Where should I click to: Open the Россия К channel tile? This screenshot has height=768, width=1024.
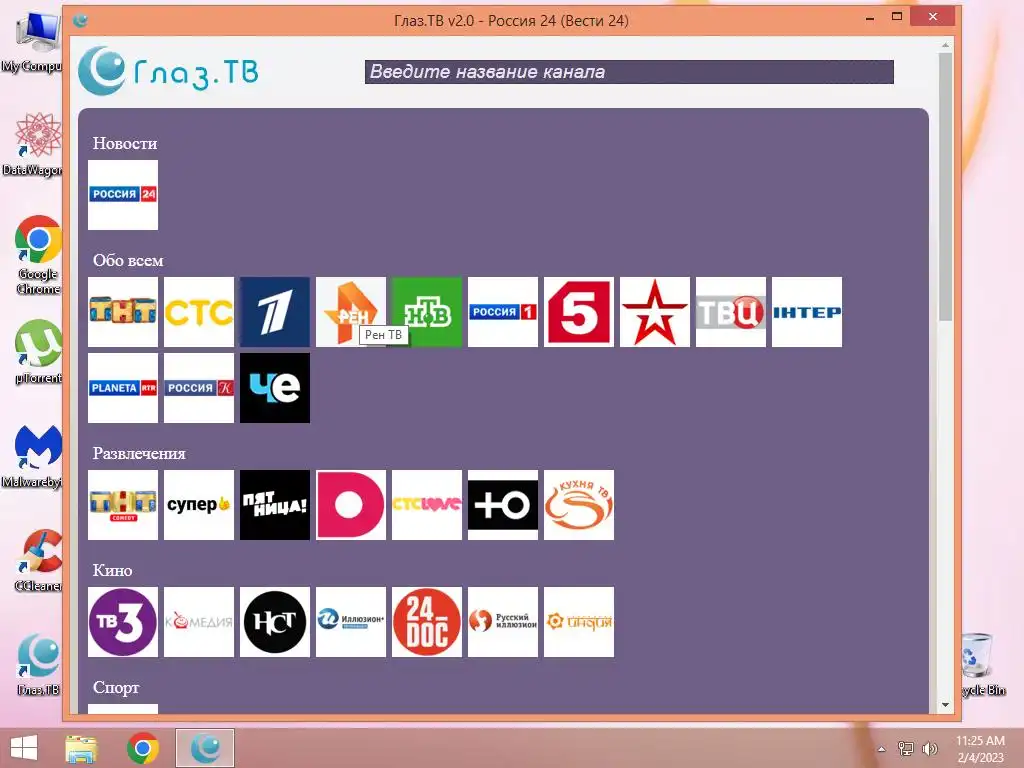point(199,388)
